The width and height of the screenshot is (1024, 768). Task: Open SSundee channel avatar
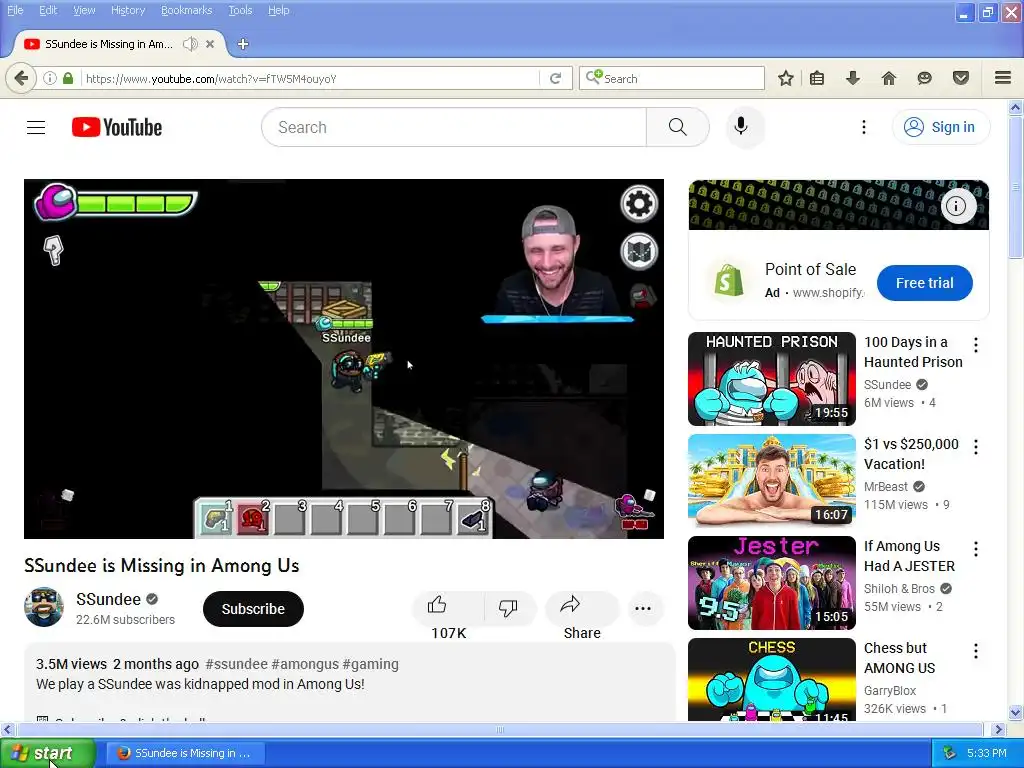point(44,607)
